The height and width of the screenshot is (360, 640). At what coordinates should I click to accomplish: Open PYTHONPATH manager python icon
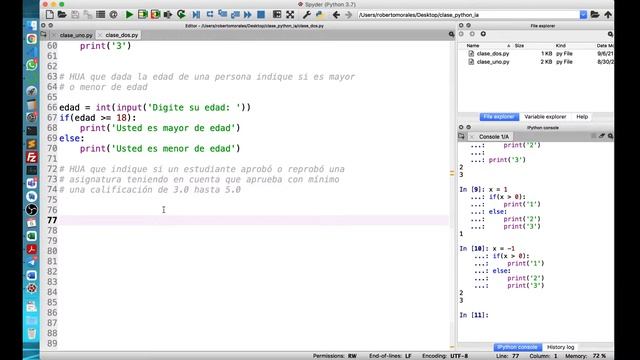click(319, 15)
